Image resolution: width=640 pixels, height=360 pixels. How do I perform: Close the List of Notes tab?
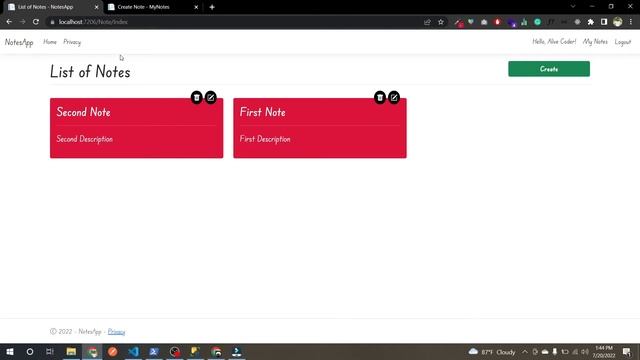point(96,7)
